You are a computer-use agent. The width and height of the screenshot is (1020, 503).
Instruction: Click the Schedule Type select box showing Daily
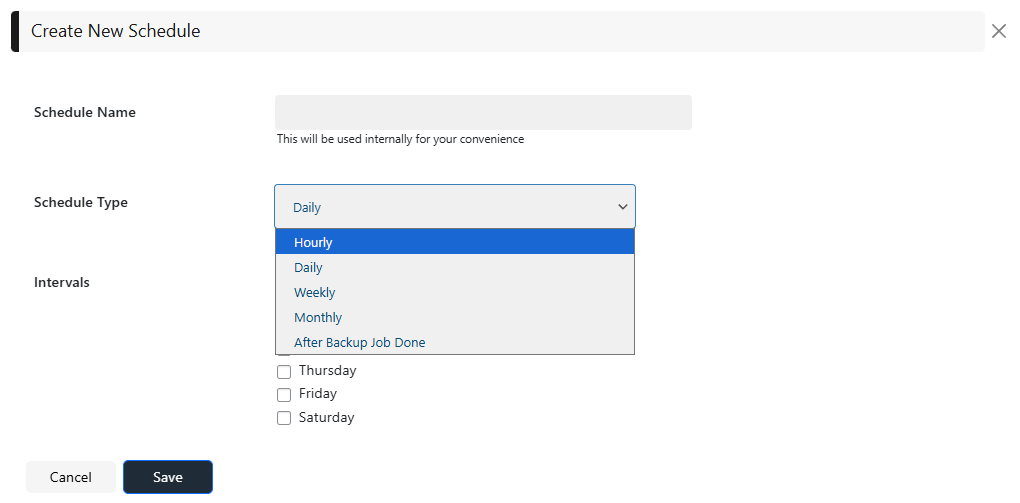tap(454, 207)
